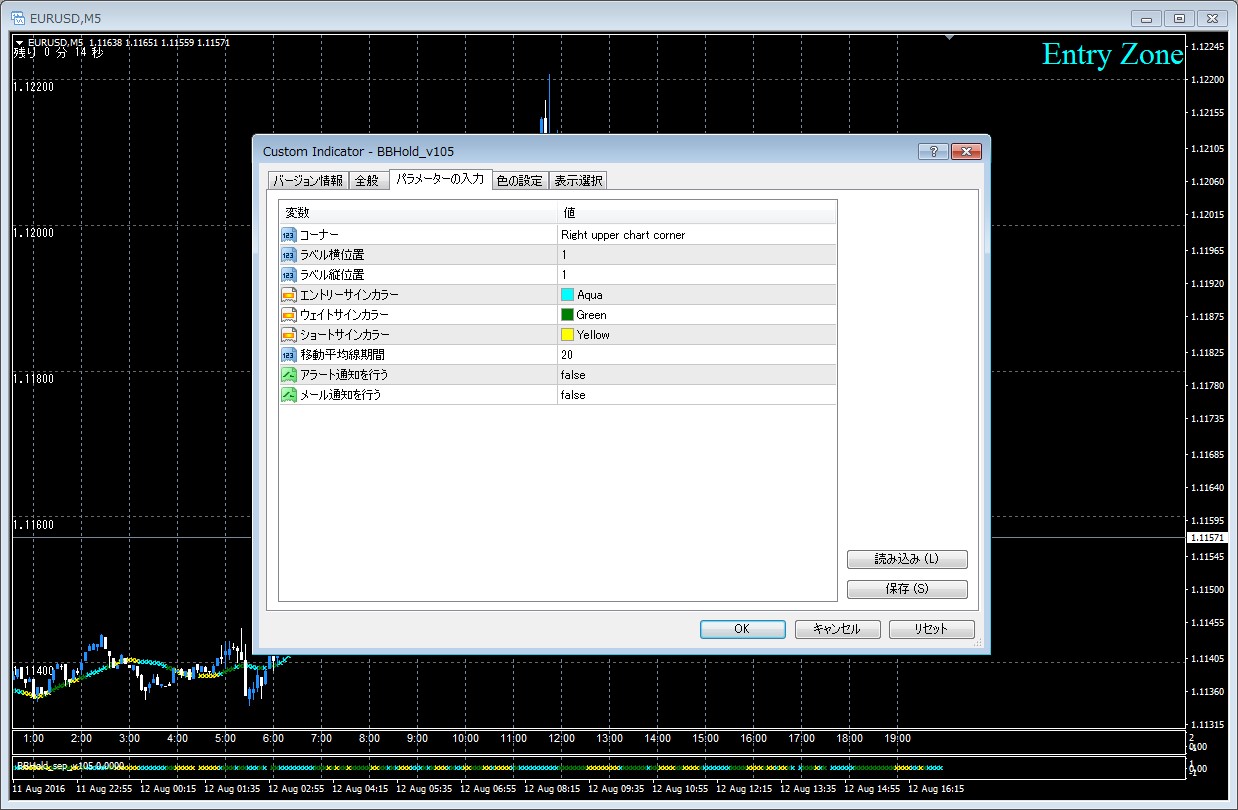
Task: Click the 読み込み (L) button
Action: [x=907, y=559]
